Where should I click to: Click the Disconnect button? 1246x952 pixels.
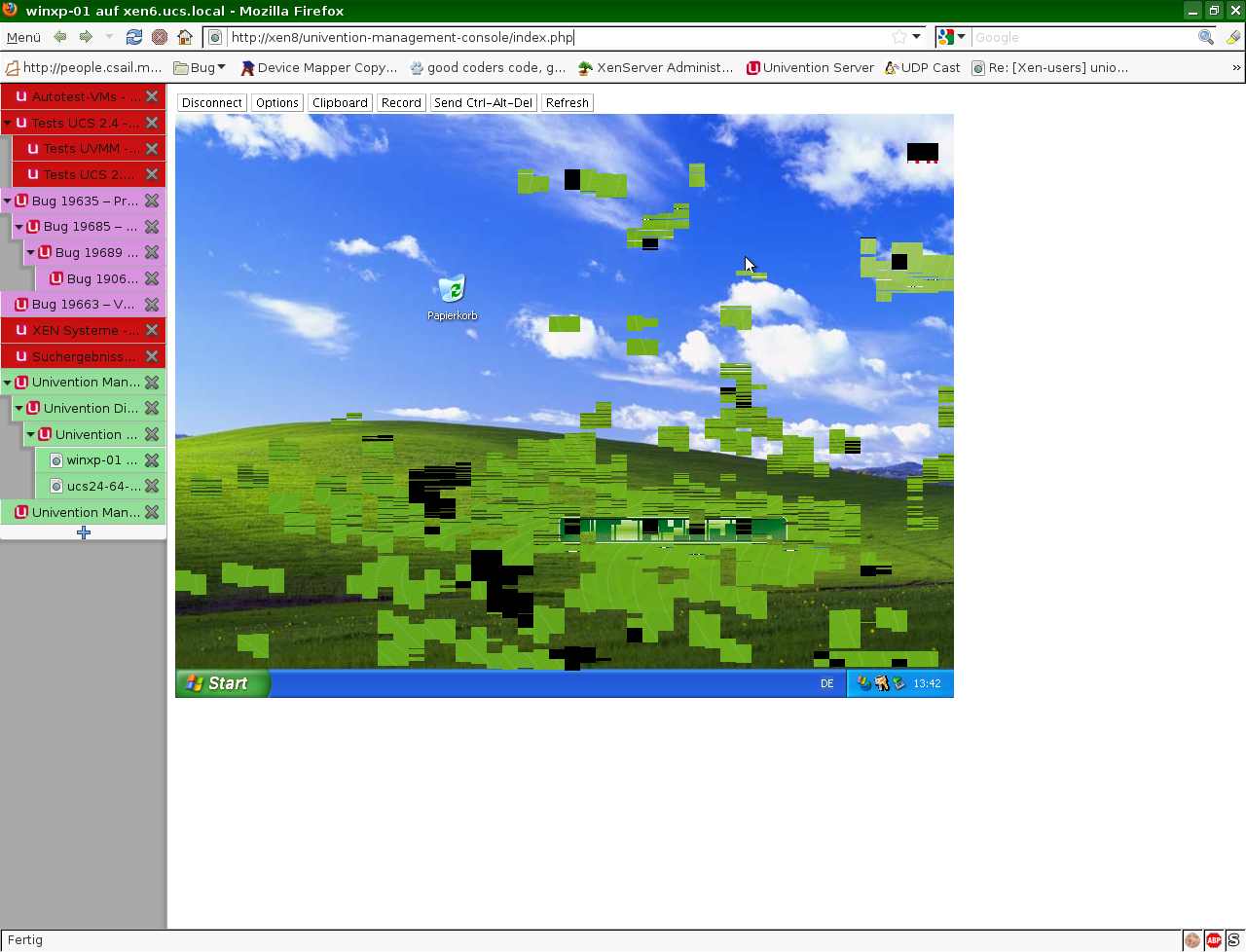coord(211,103)
